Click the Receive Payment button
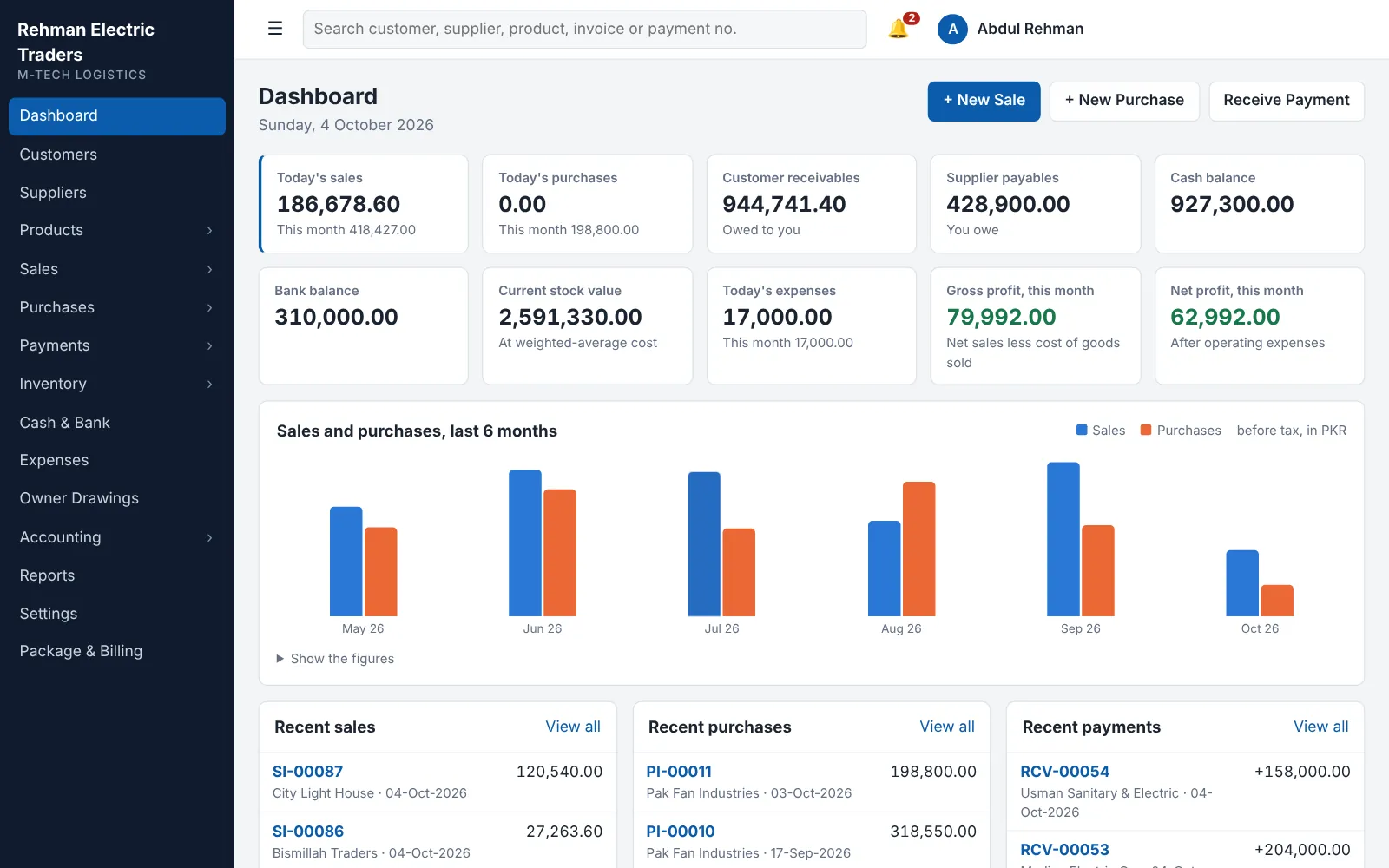The image size is (1389, 868). point(1286,101)
